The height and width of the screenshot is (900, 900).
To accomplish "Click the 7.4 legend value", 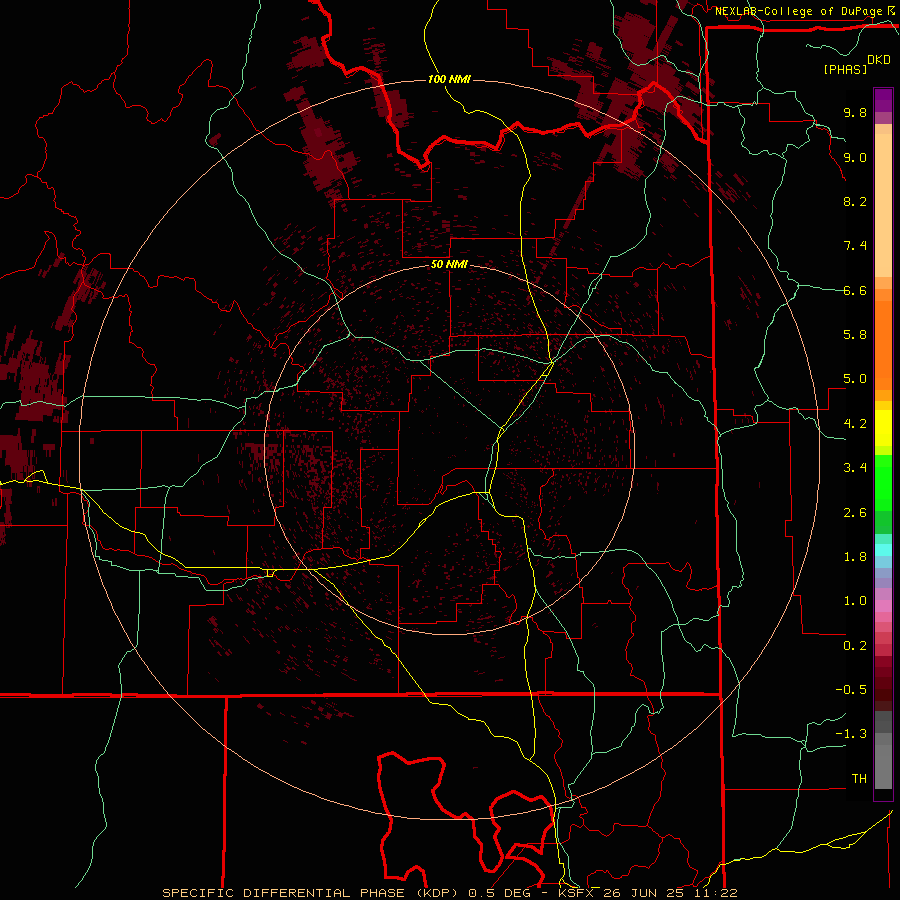I will (x=855, y=246).
